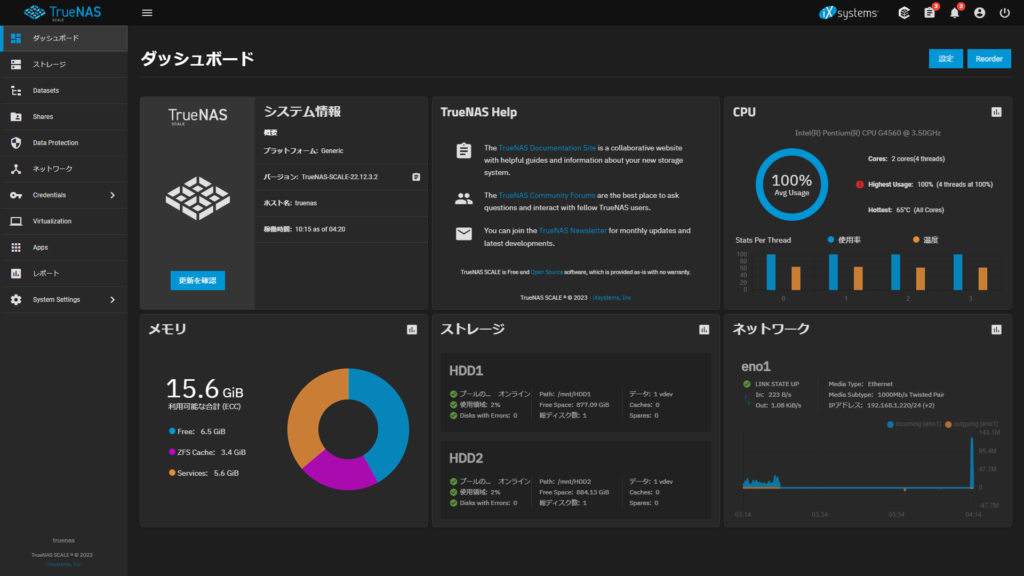Image resolution: width=1024 pixels, height=576 pixels.
Task: Click the power icon in top bar
Action: click(1005, 13)
